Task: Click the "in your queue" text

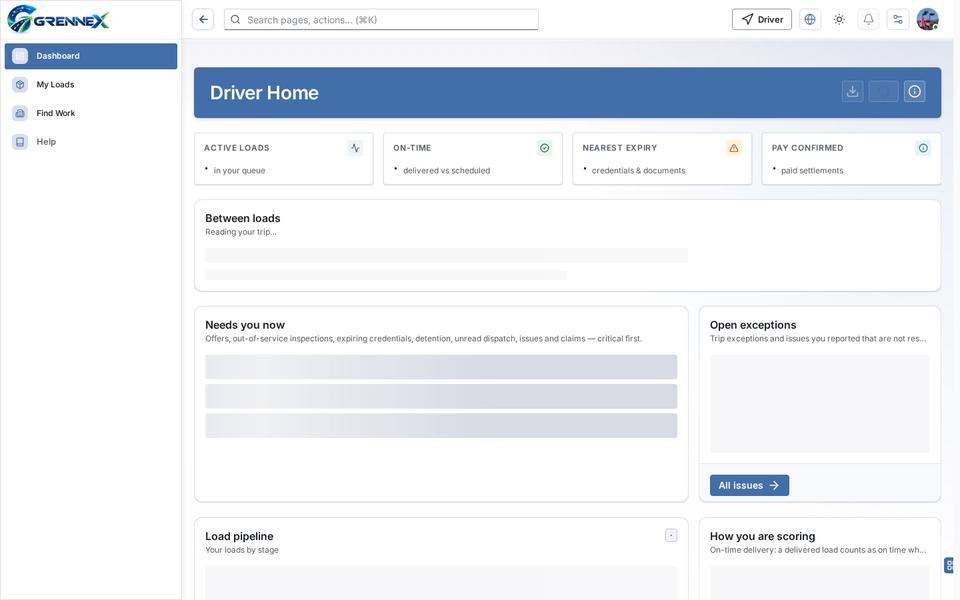Action: [239, 171]
